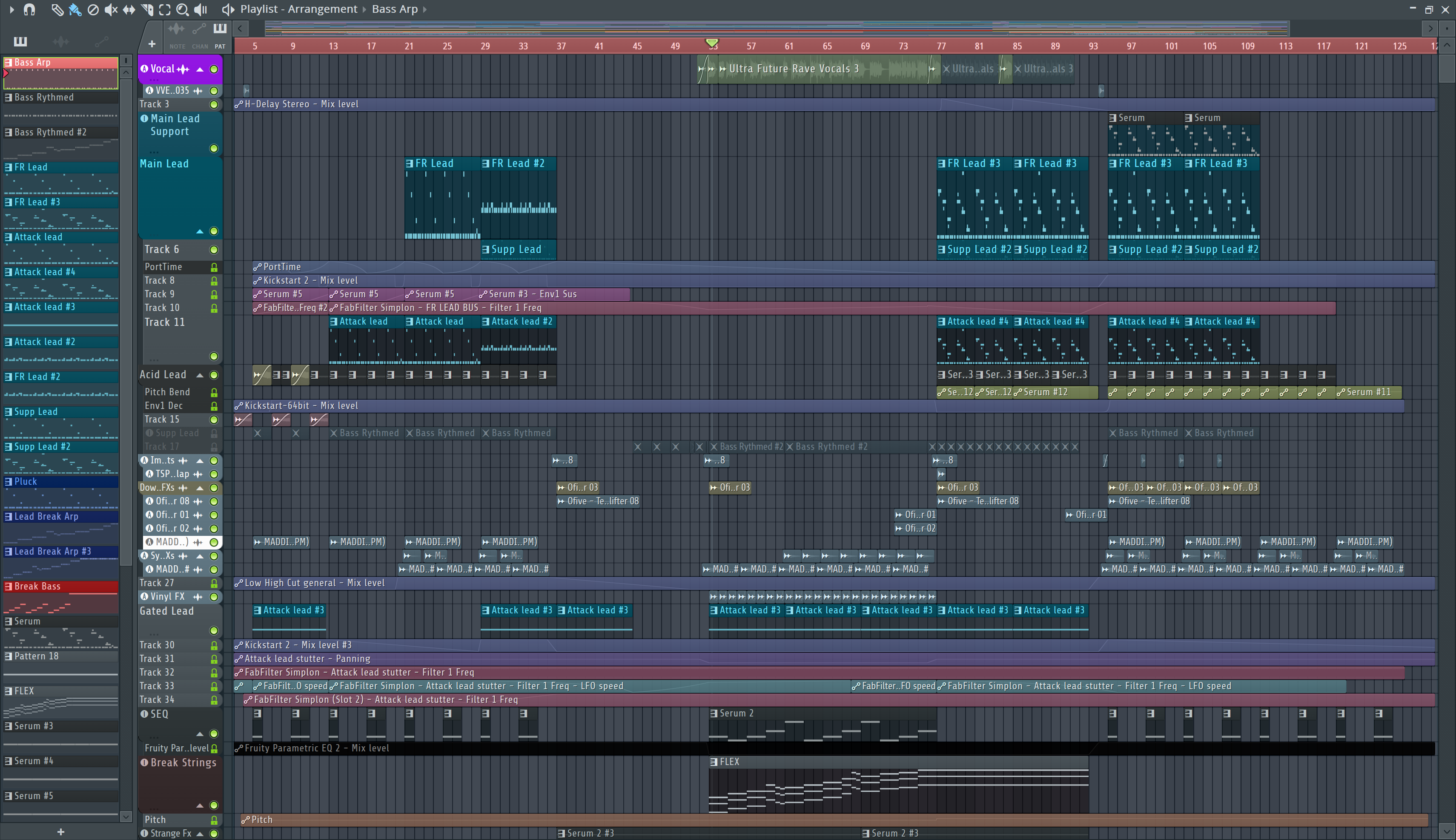Select the Paint brush tool
This screenshot has width=1456, height=840.
pos(75,9)
